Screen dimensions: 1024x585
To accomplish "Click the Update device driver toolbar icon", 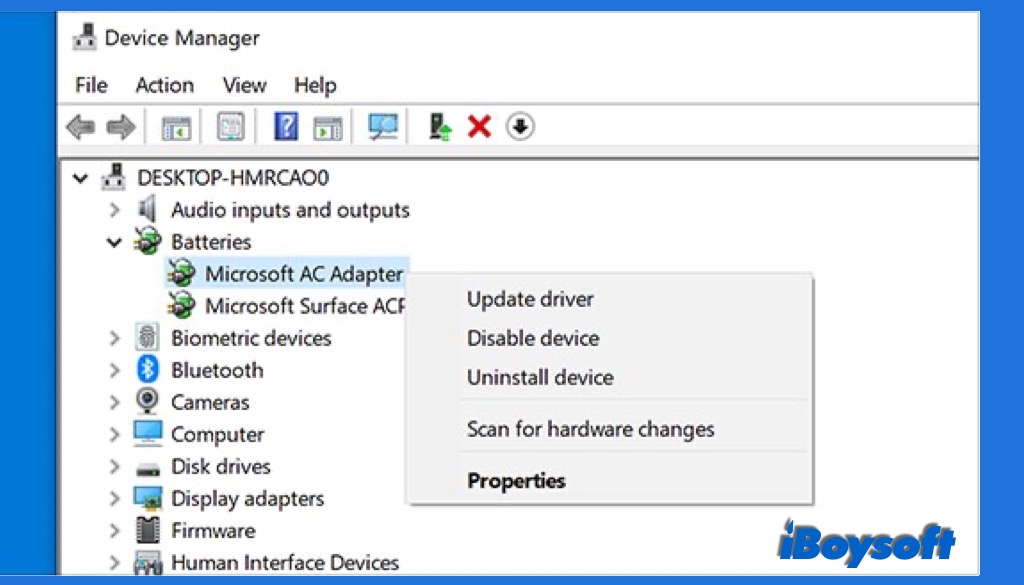I will click(x=440, y=127).
